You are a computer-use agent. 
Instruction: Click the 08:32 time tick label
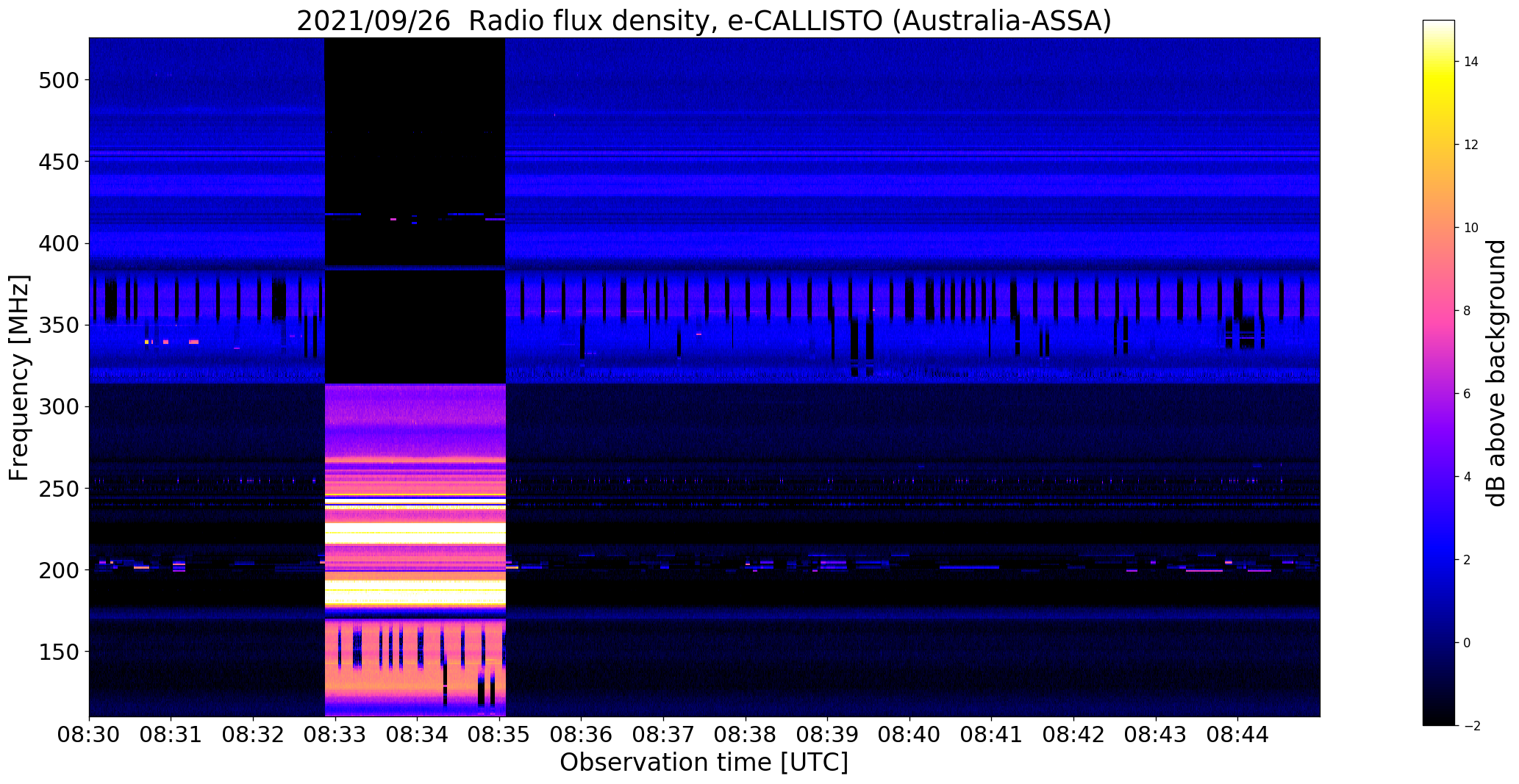click(x=254, y=735)
